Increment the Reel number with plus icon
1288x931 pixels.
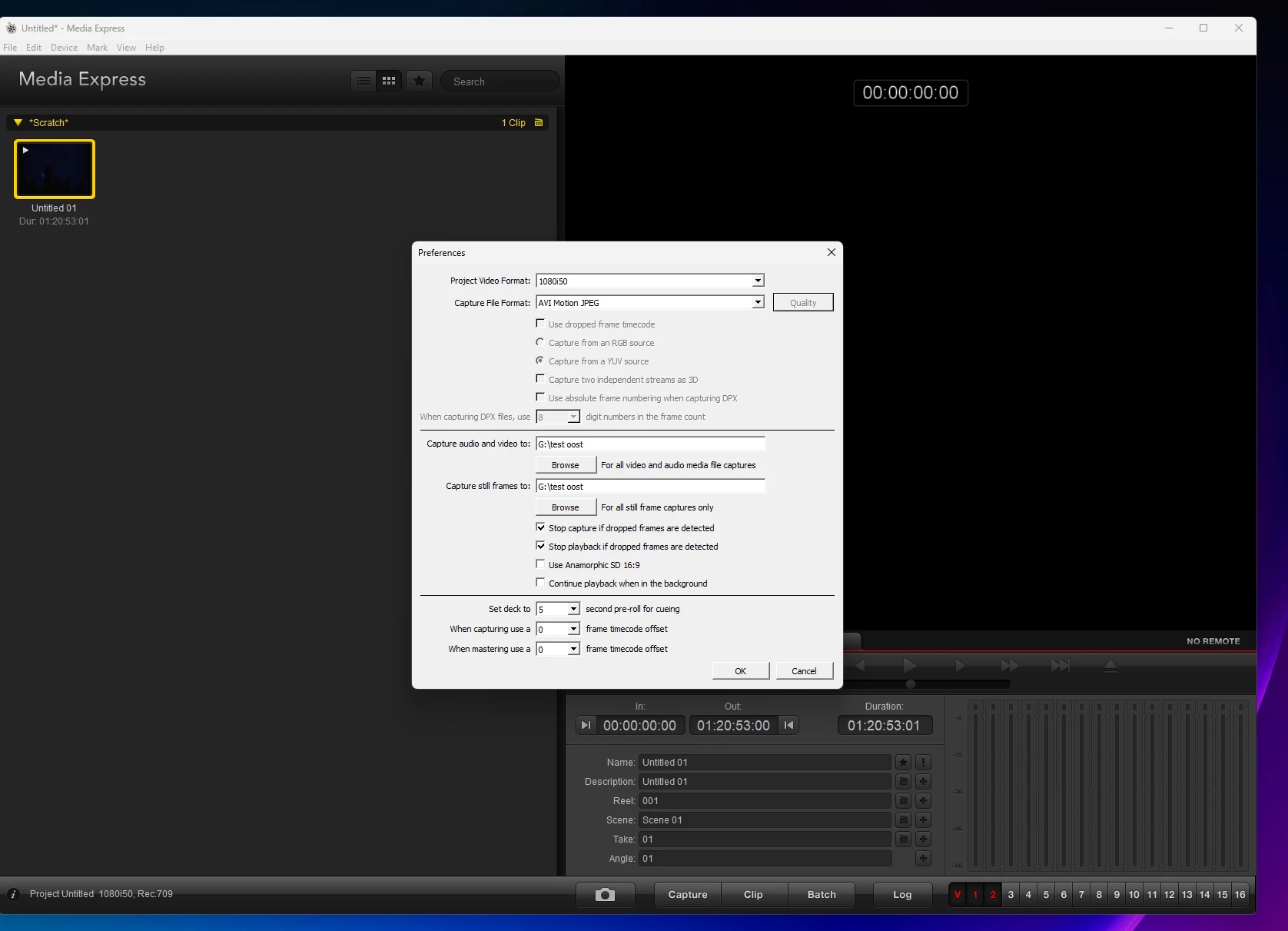pos(923,800)
